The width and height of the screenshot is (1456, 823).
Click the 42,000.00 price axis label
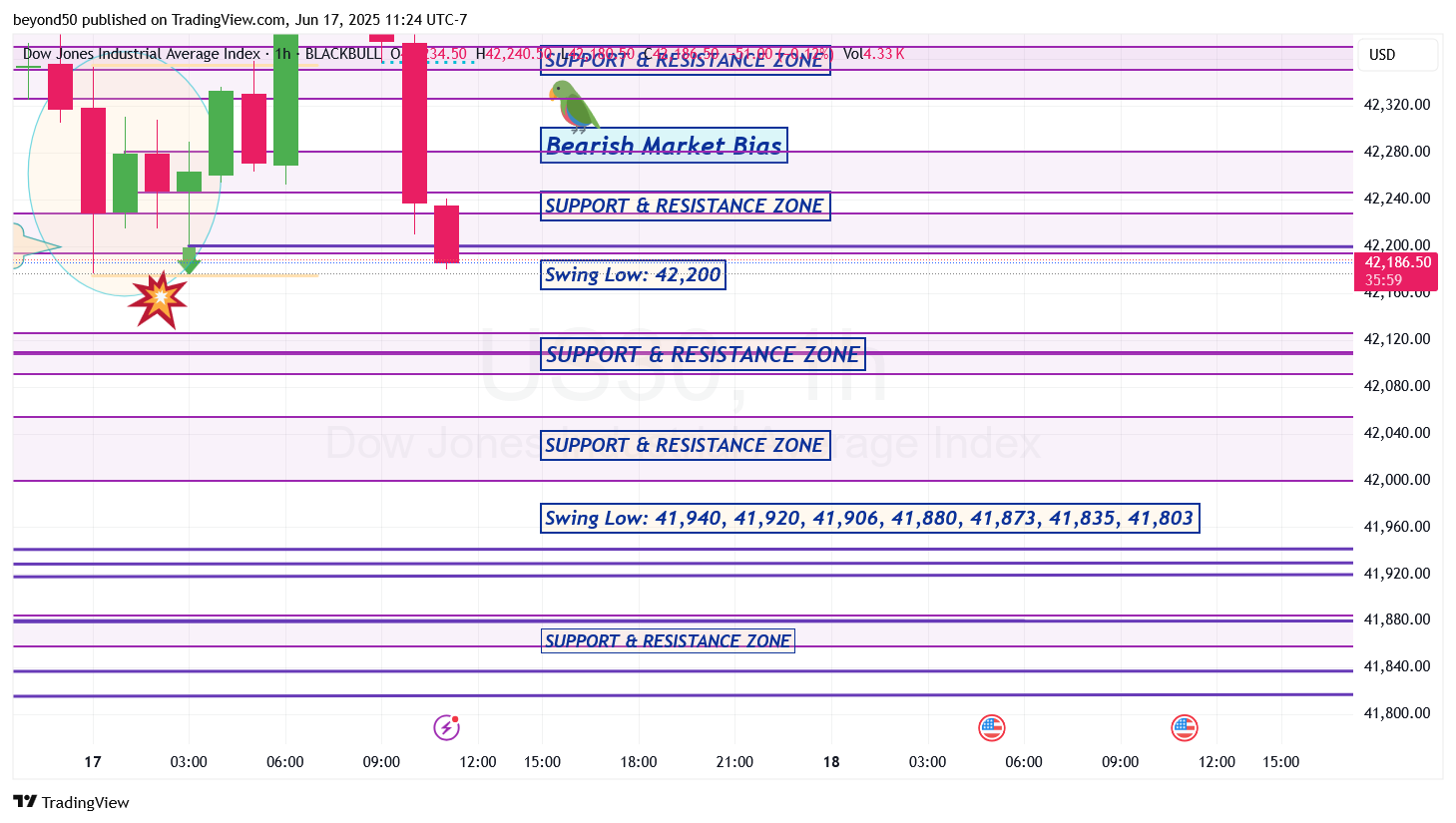[1396, 480]
